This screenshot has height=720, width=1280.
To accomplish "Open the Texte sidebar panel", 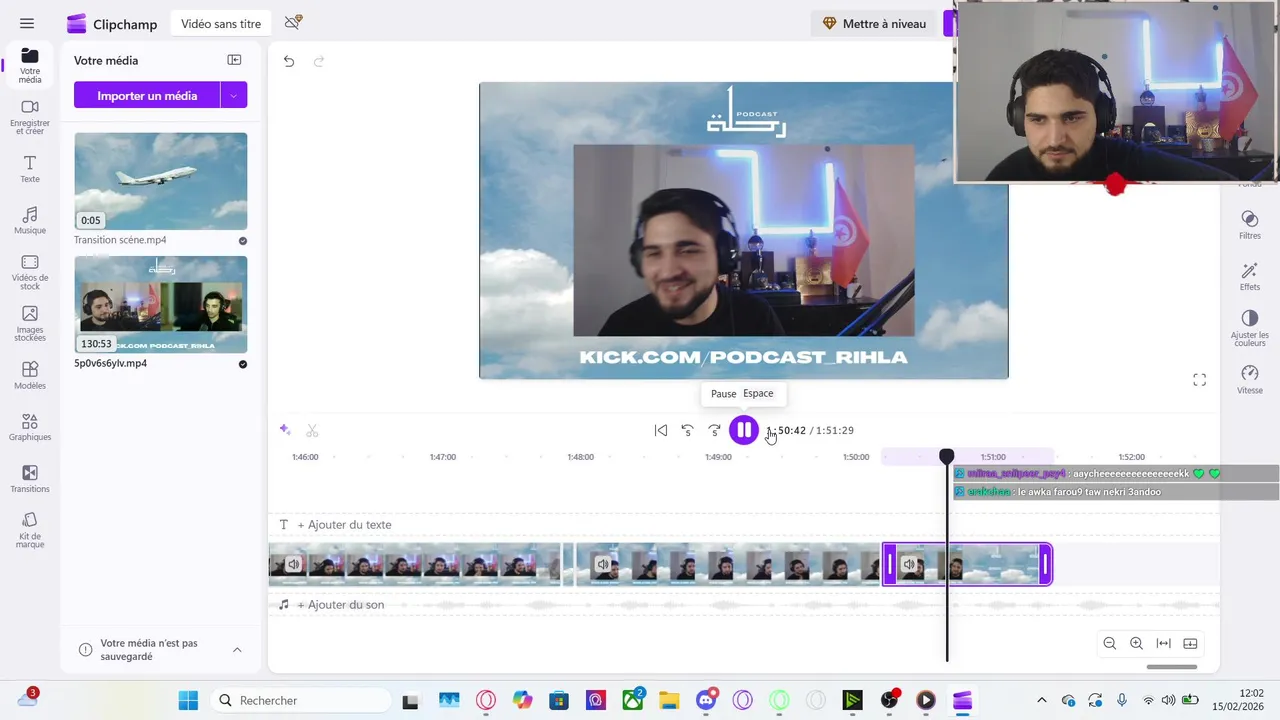I will coord(30,169).
